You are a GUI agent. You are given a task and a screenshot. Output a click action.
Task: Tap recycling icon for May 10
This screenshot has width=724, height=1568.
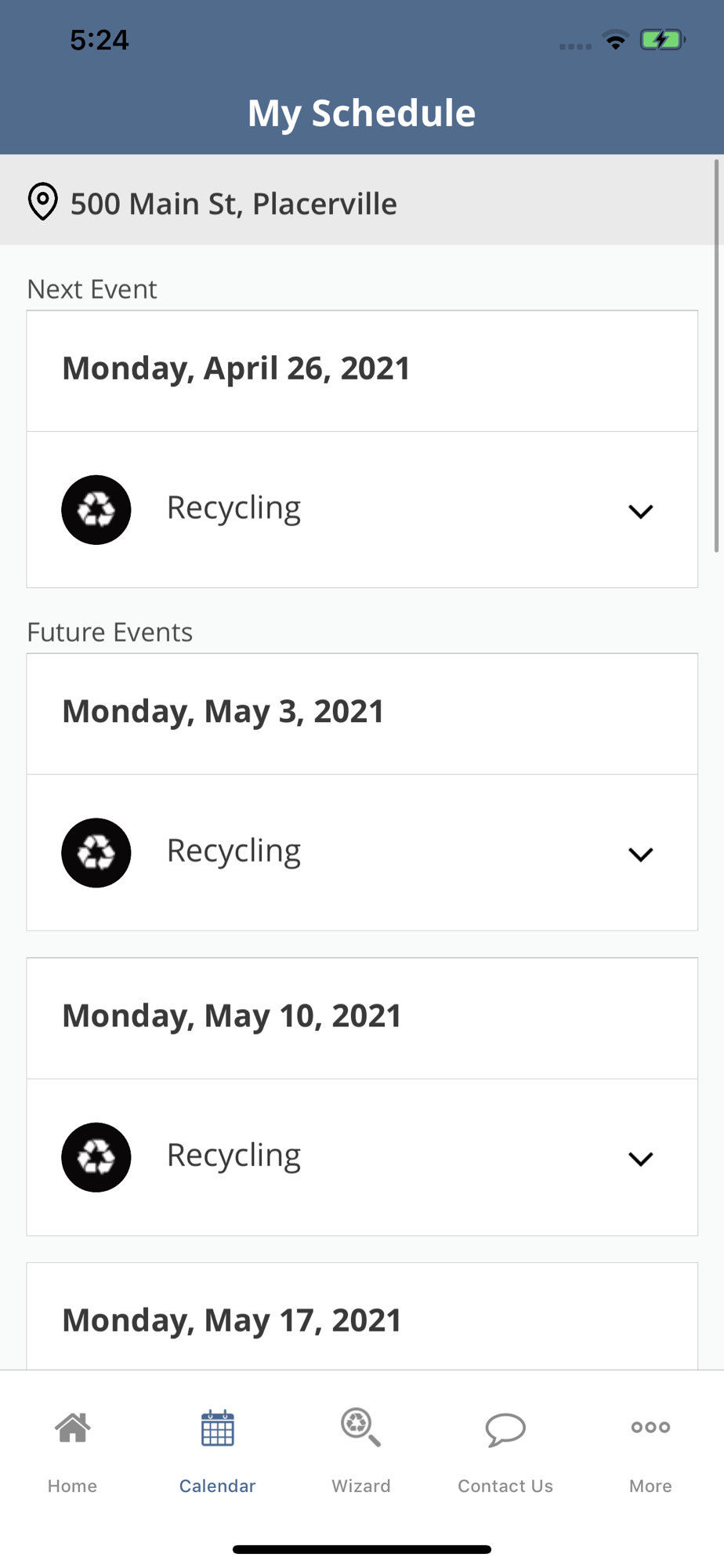pos(96,1157)
